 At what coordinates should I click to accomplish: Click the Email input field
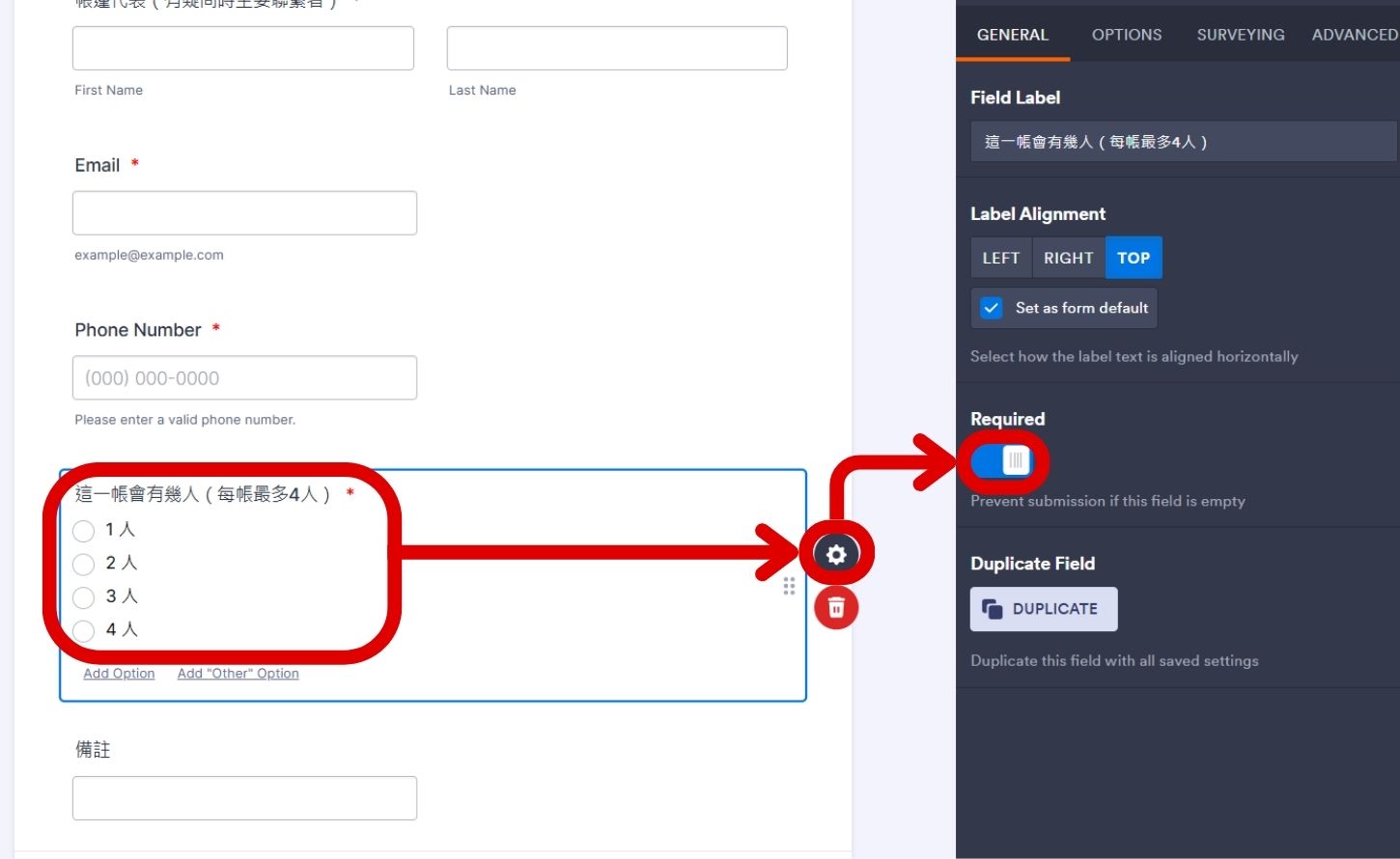click(x=244, y=212)
